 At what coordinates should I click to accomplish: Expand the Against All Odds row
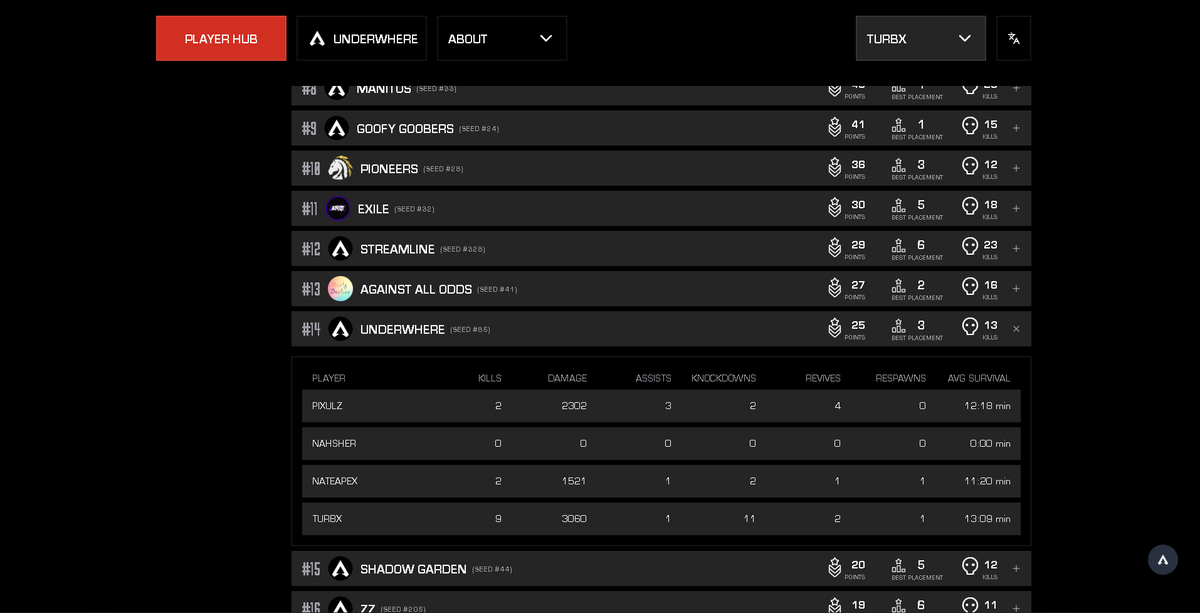click(1016, 288)
